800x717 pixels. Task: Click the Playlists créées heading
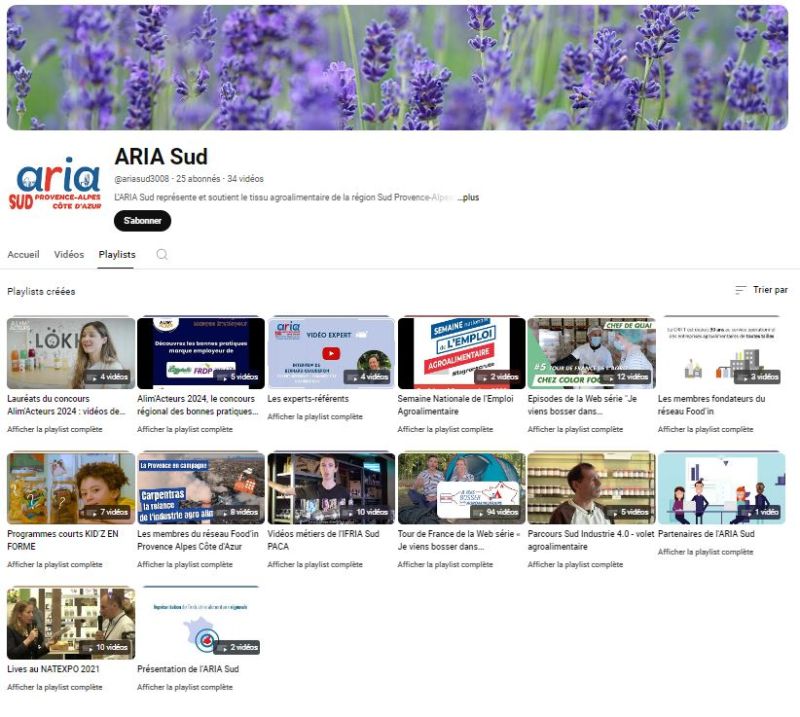41,291
